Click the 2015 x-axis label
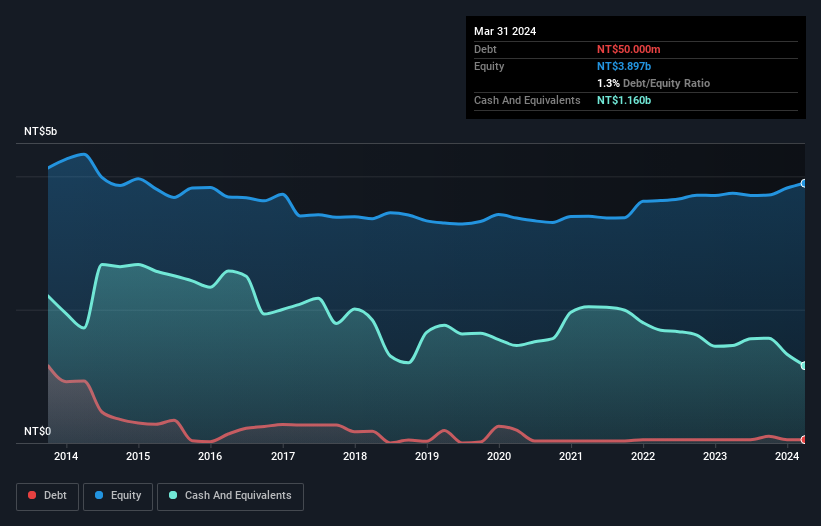 tap(138, 456)
